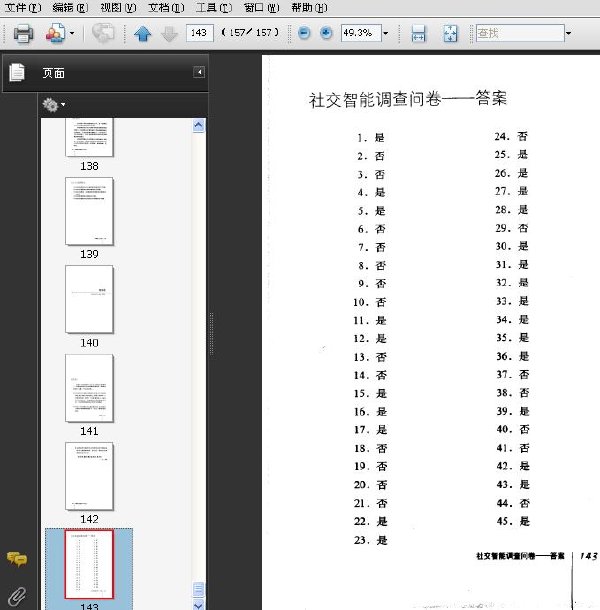The width and height of the screenshot is (600, 610).
Task: Click the greyed-out globe review icon
Action: [x=103, y=33]
